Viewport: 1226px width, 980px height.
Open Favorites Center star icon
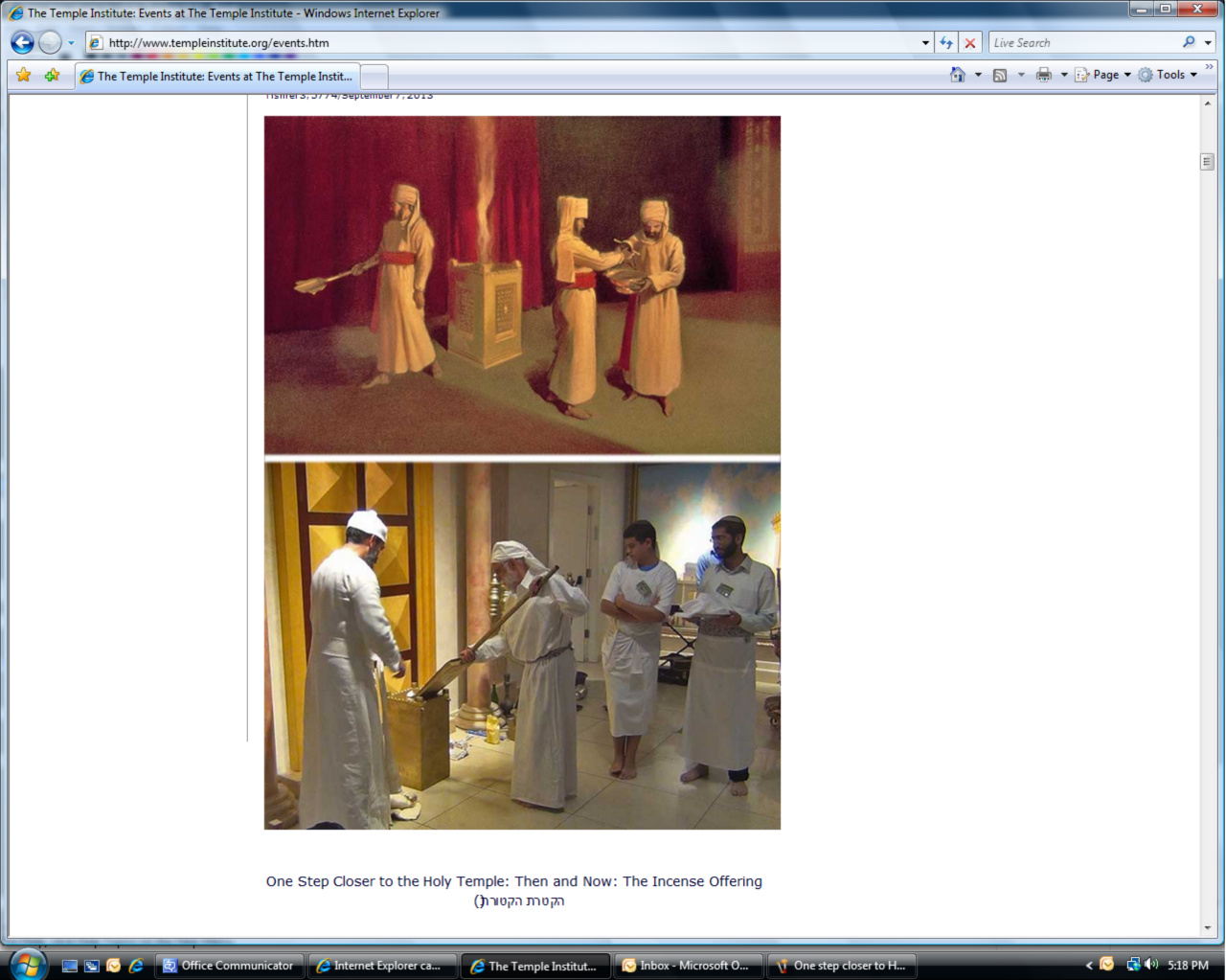pos(24,75)
